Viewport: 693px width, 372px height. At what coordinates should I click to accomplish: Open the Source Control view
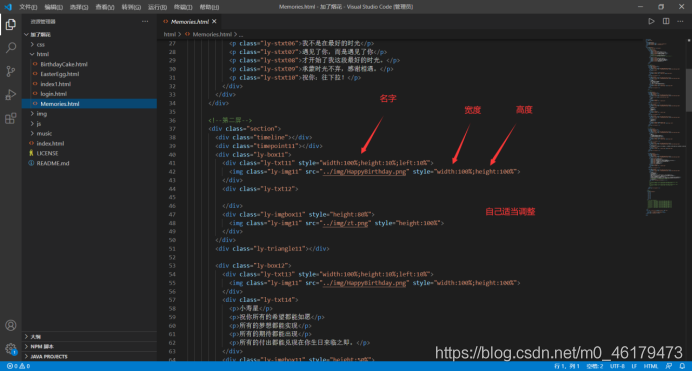[x=11, y=71]
